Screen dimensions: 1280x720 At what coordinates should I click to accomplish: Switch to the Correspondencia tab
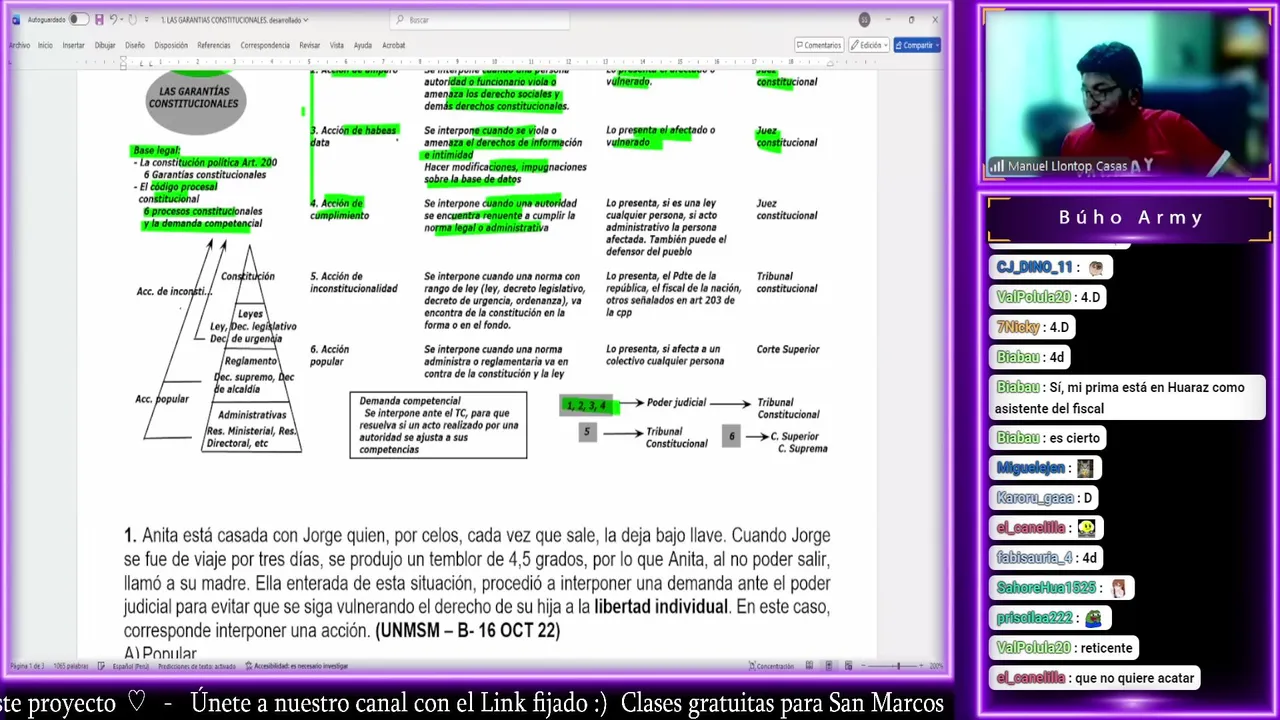pyautogui.click(x=265, y=45)
